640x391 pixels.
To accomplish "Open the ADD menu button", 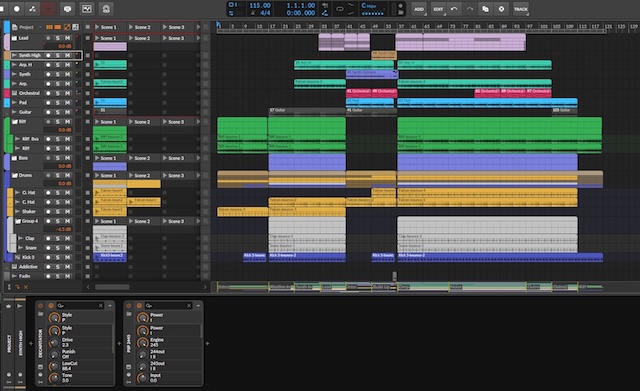I will point(419,9).
